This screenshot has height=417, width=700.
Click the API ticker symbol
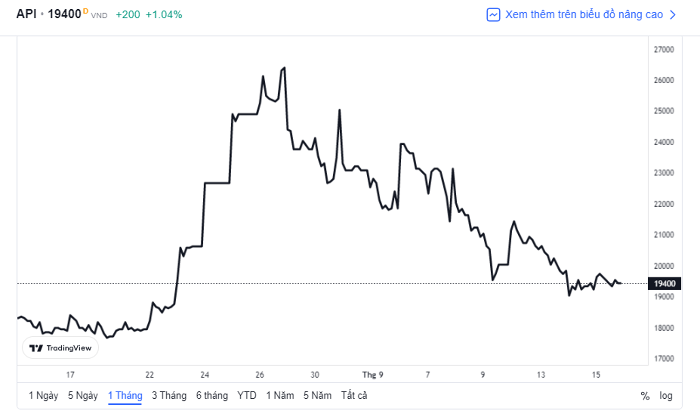pyautogui.click(x=26, y=14)
